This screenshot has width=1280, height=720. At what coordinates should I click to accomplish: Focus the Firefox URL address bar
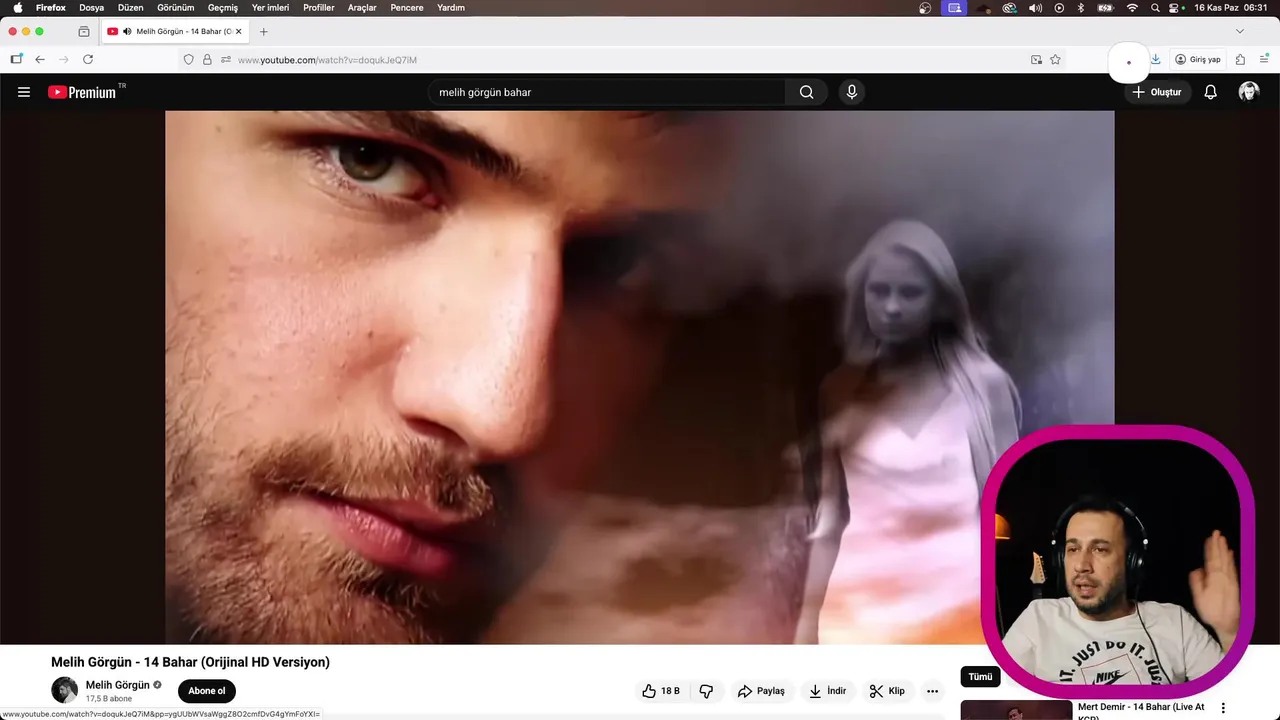[x=620, y=60]
